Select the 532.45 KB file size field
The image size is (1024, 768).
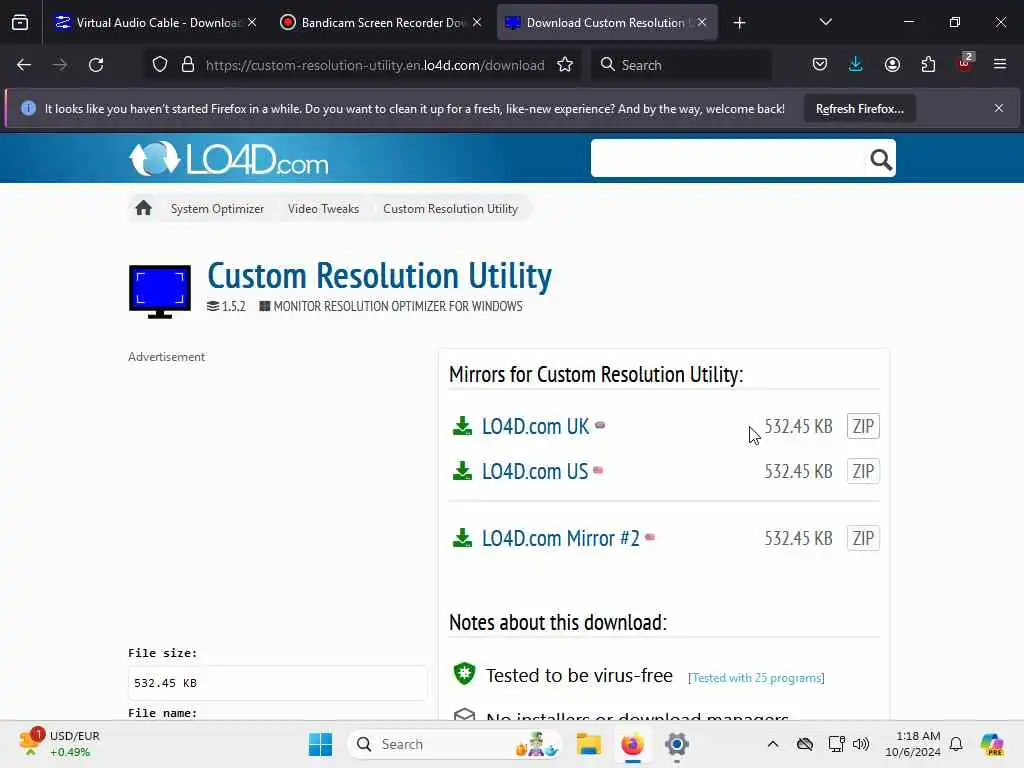pos(278,683)
